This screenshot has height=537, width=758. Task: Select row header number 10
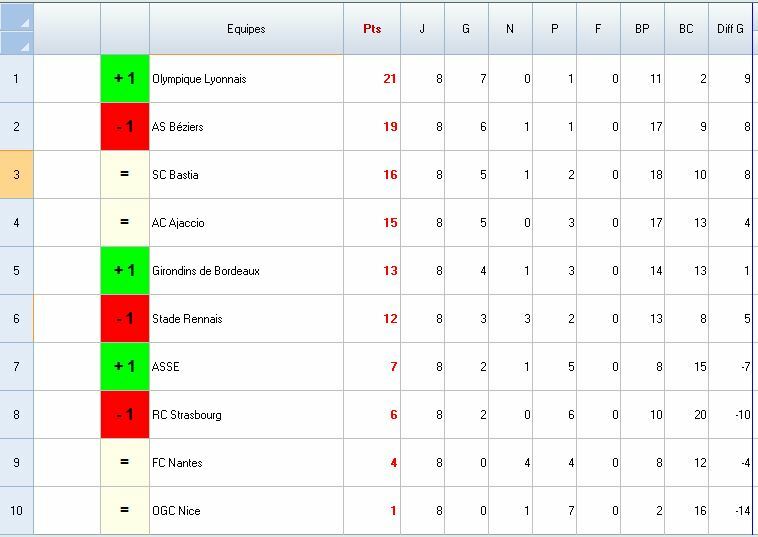17,511
